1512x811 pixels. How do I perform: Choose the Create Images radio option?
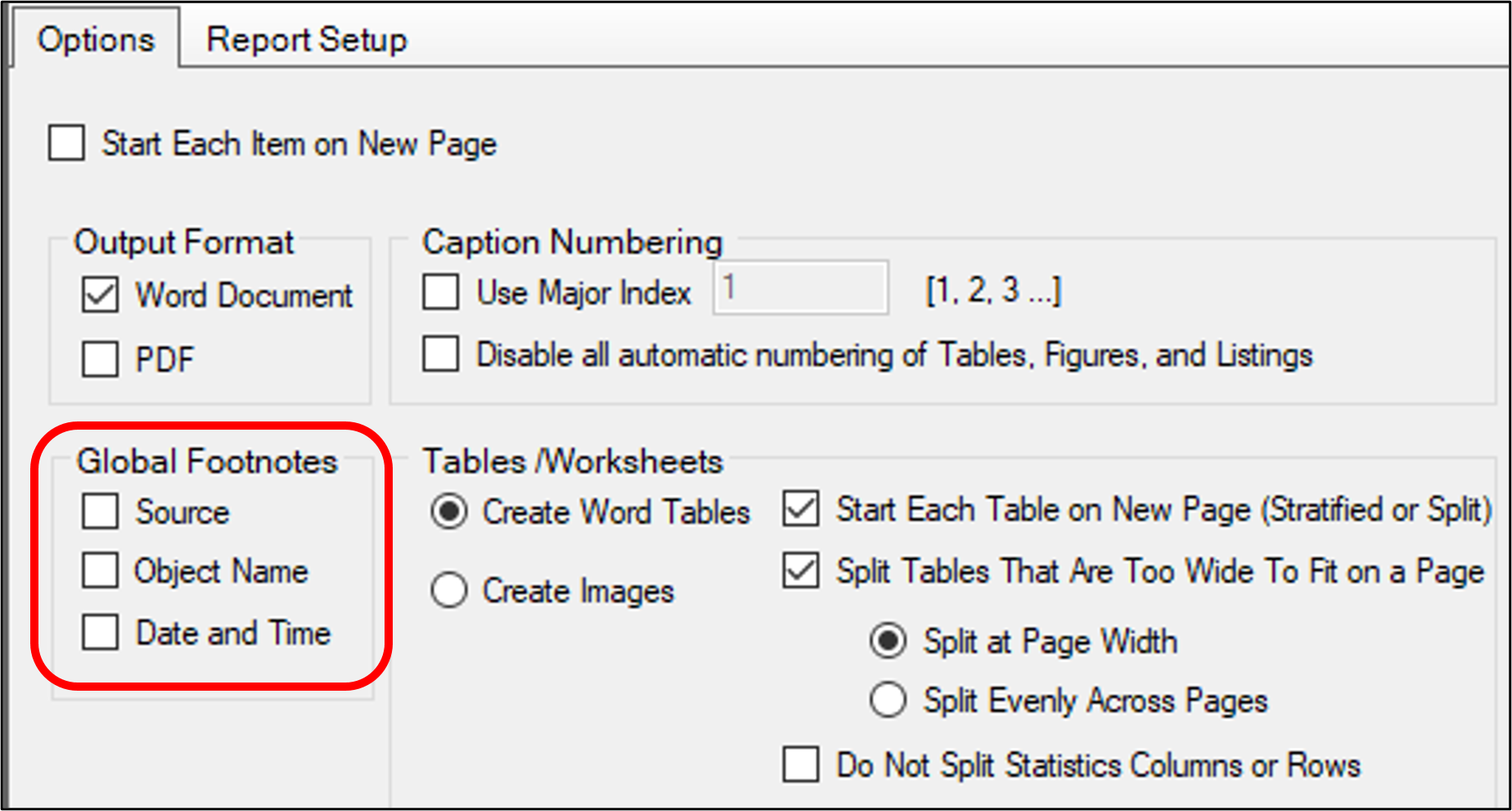[449, 590]
